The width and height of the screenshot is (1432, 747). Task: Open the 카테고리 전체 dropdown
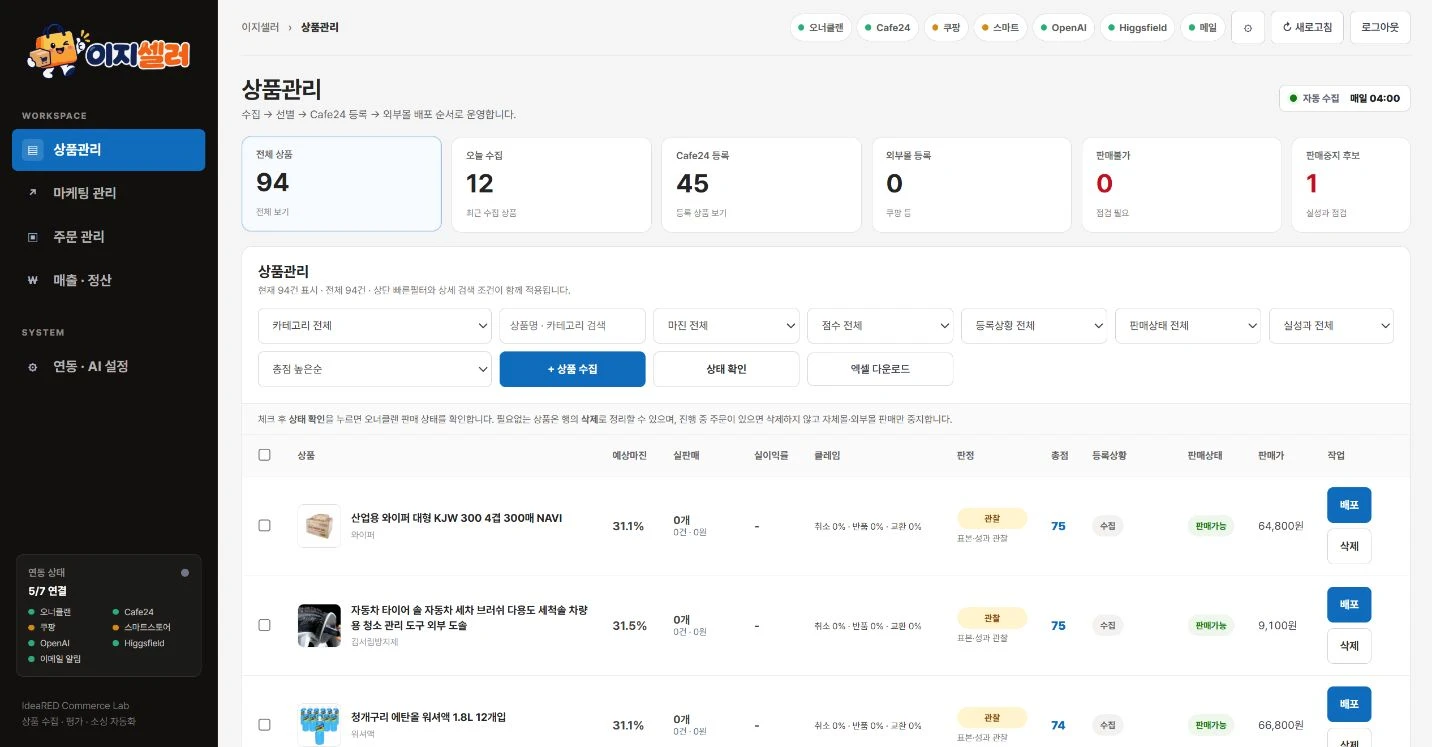[x=375, y=326]
